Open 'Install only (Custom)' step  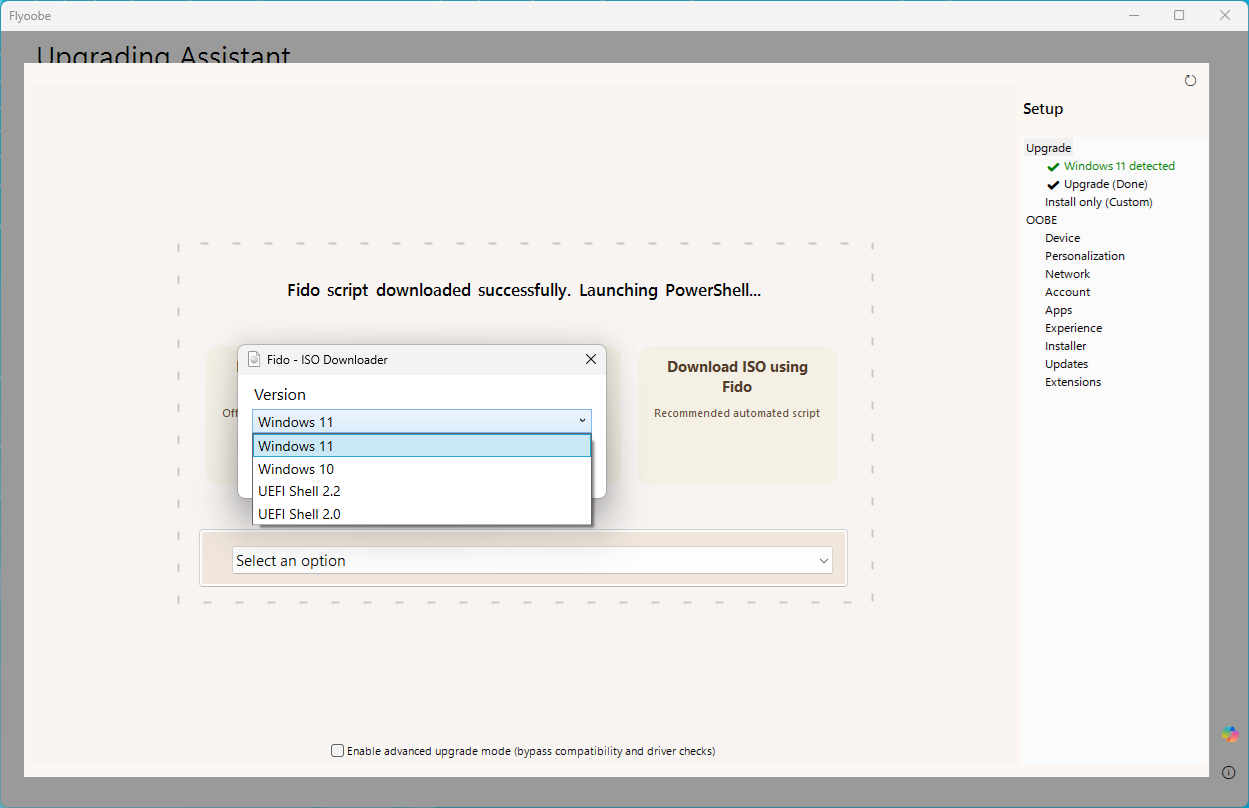[1099, 202]
